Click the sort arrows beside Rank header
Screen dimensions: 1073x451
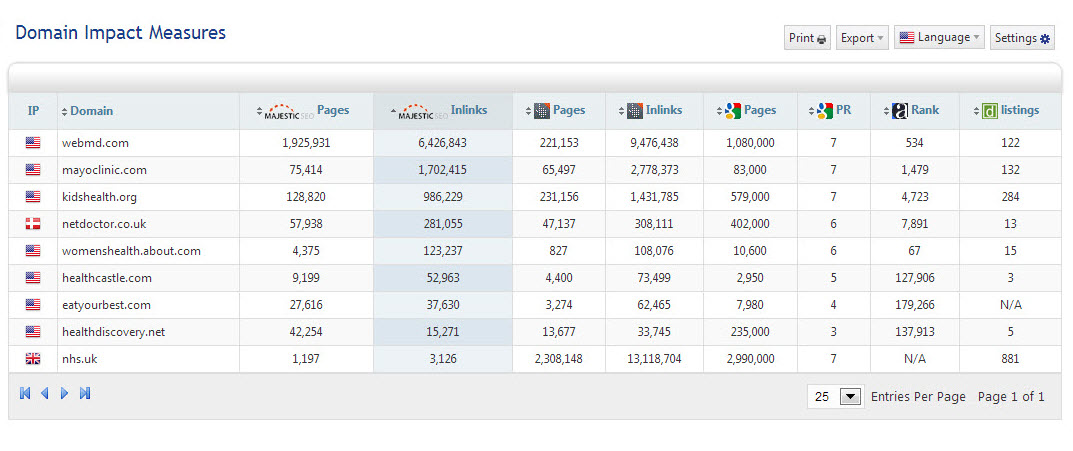[x=886, y=111]
